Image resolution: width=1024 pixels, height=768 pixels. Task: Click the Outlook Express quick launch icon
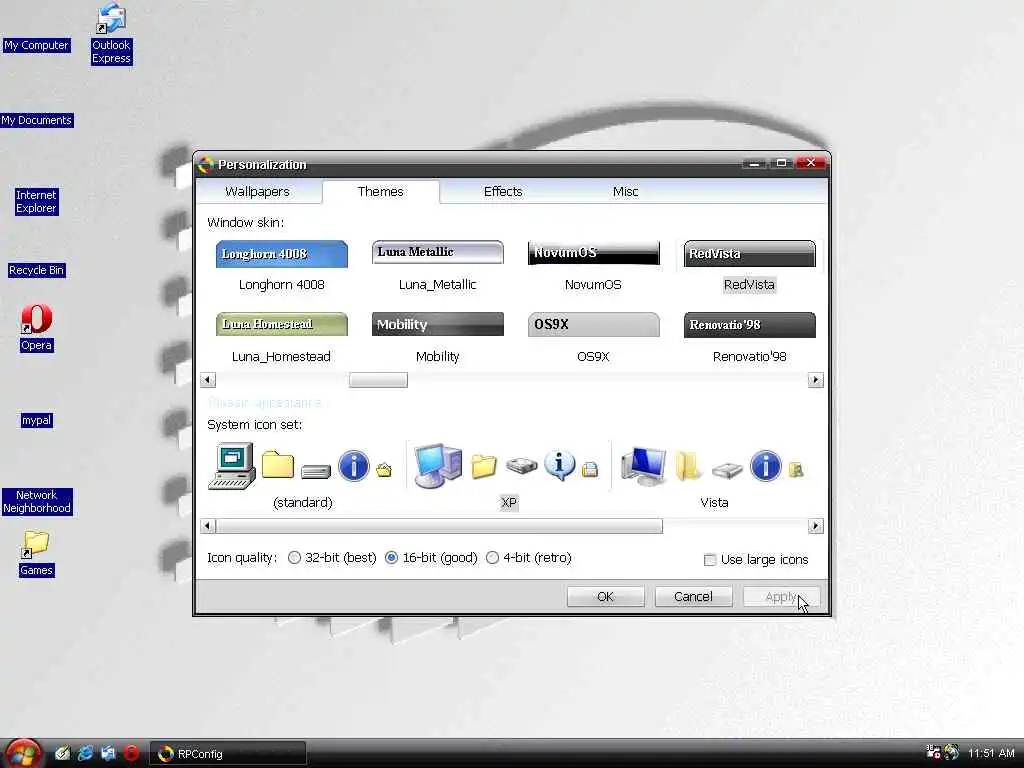click(x=108, y=753)
